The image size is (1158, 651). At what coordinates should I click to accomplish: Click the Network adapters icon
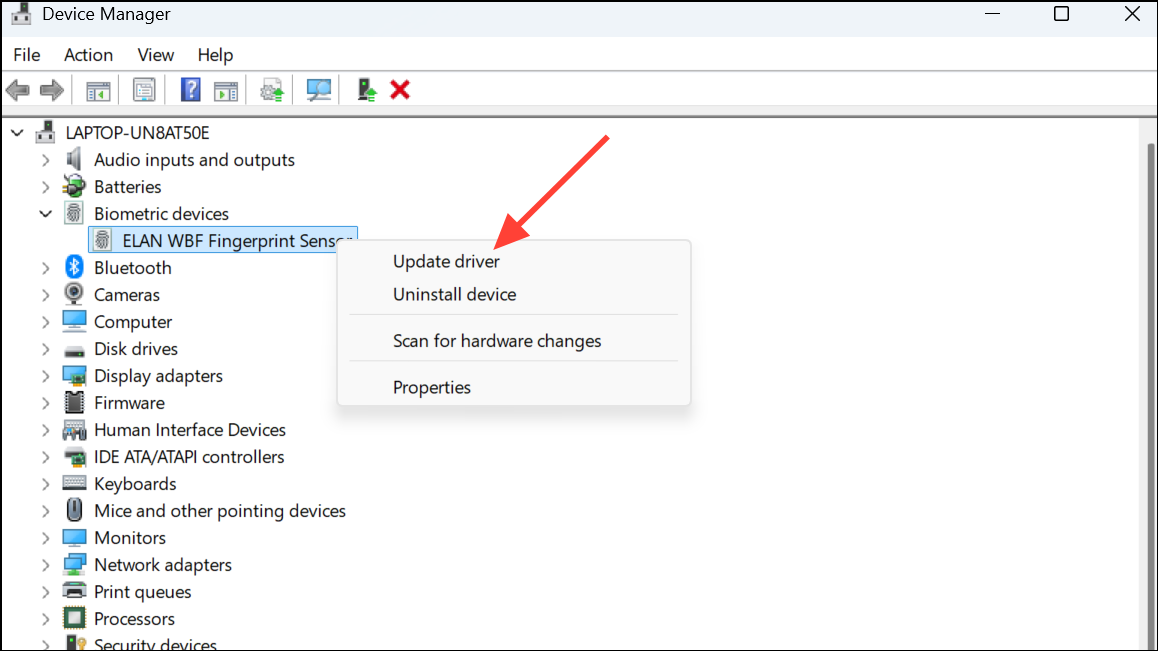click(74, 565)
